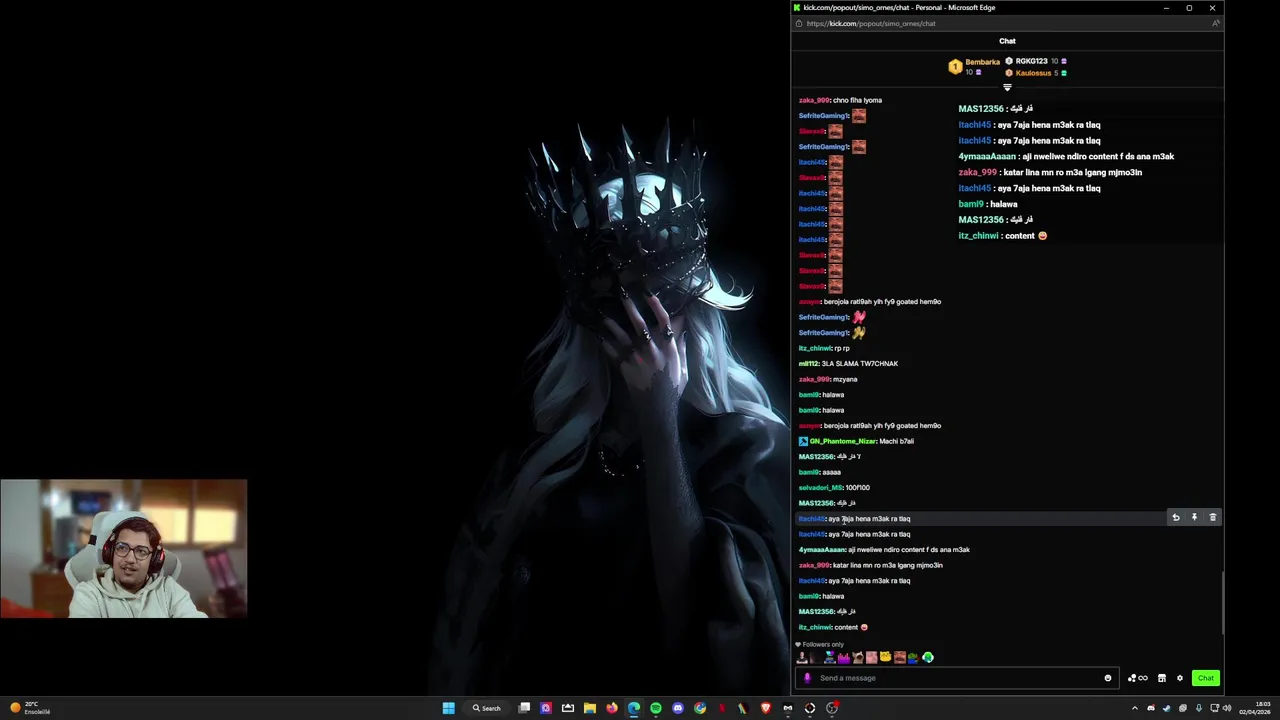
Task: Click the purple microphone icon in message box
Action: coord(807,678)
